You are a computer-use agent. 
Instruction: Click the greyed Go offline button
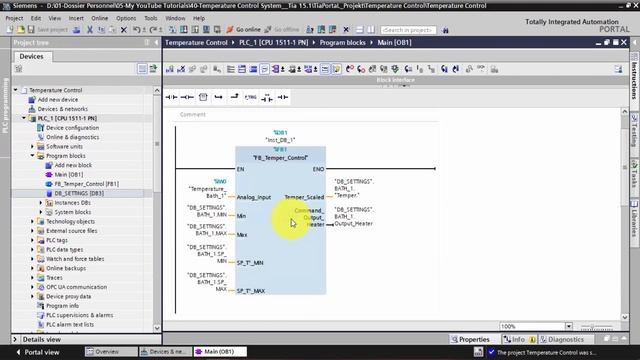pos(282,29)
